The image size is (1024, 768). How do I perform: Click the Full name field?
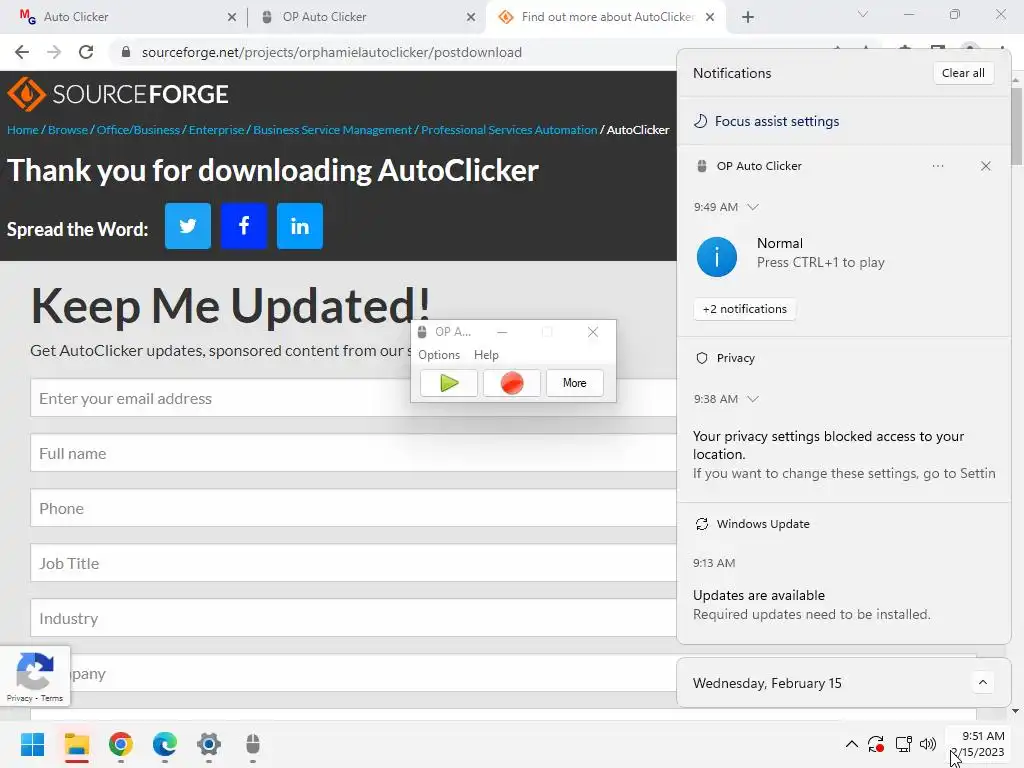[x=353, y=453]
